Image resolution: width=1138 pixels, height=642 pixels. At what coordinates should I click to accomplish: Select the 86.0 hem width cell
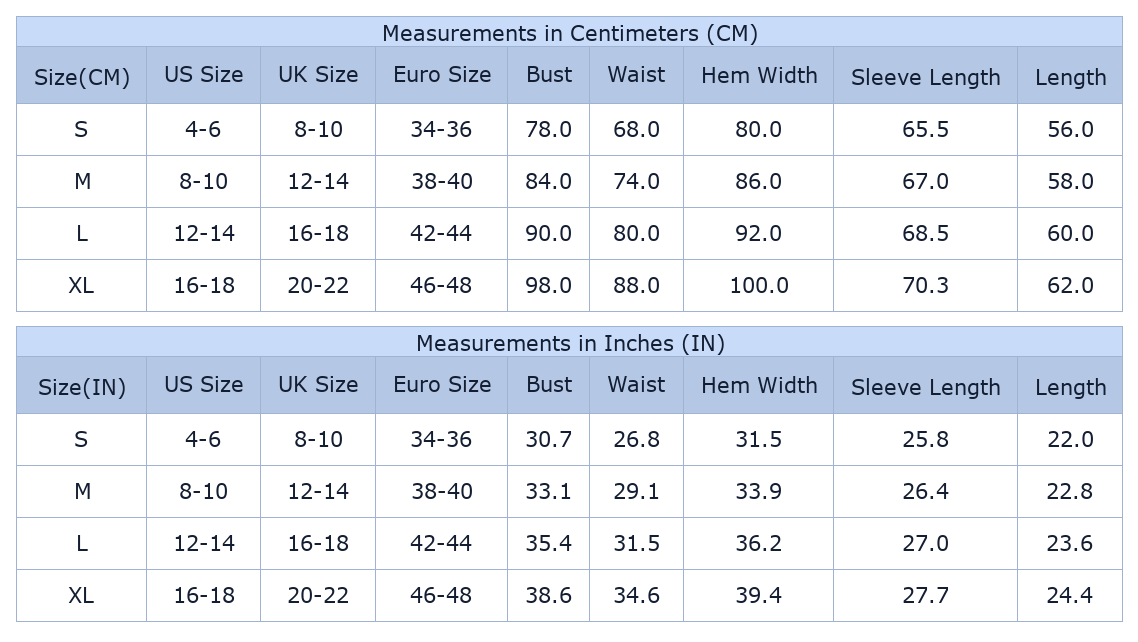(x=759, y=181)
